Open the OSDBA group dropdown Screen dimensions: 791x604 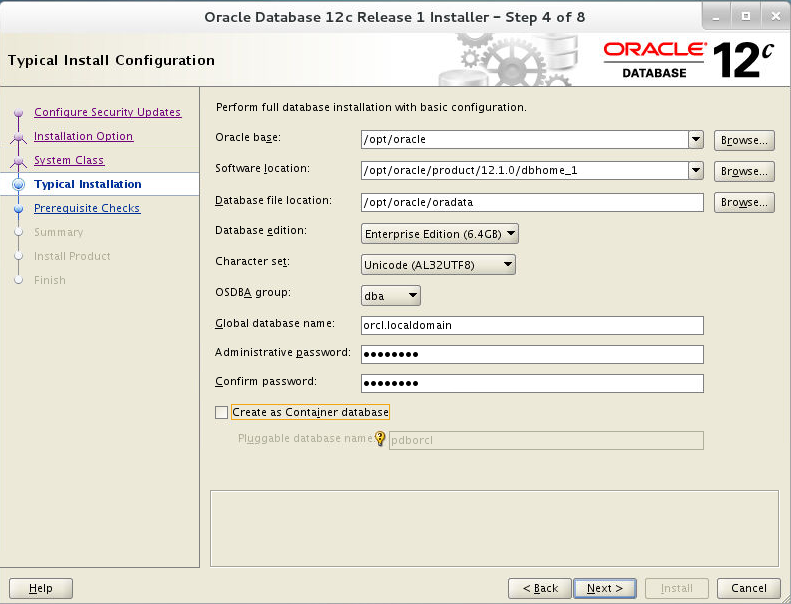(x=390, y=296)
